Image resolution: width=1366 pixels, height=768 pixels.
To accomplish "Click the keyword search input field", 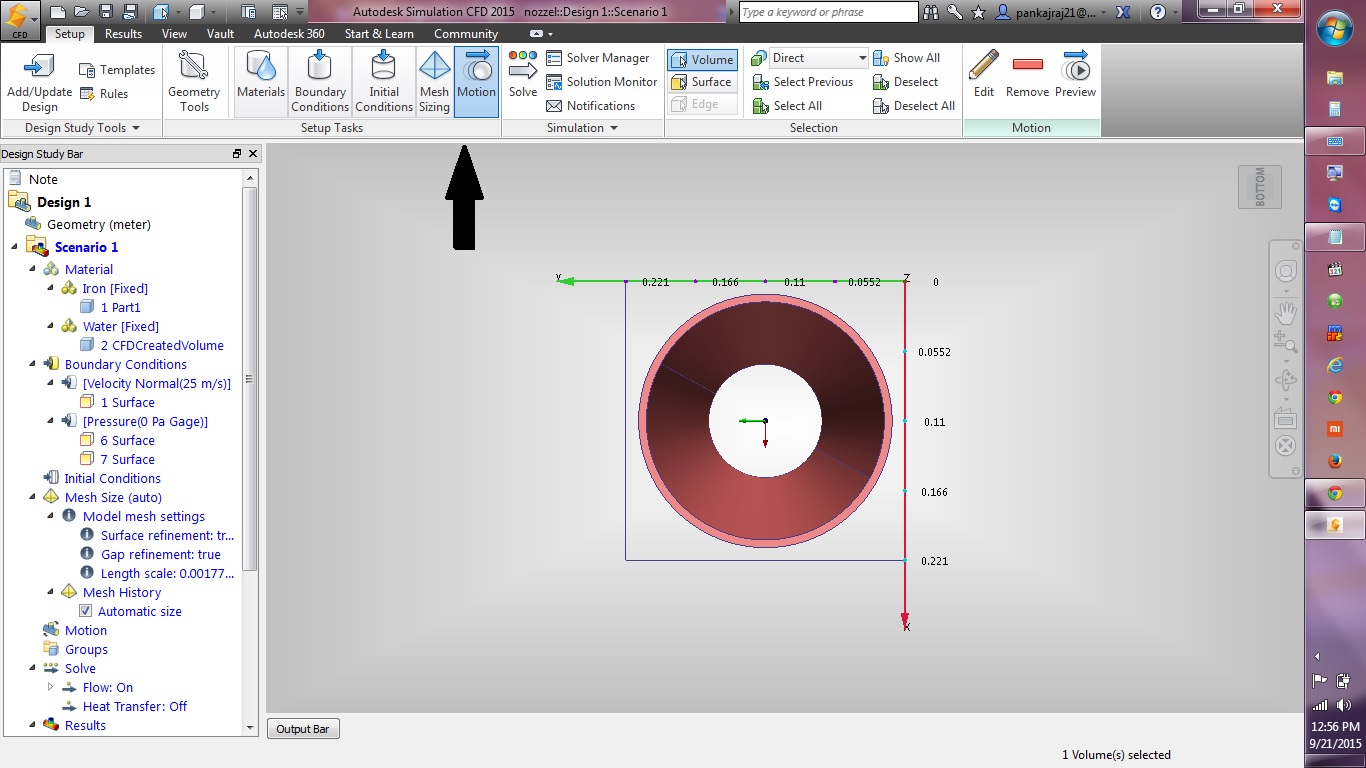I will click(828, 12).
